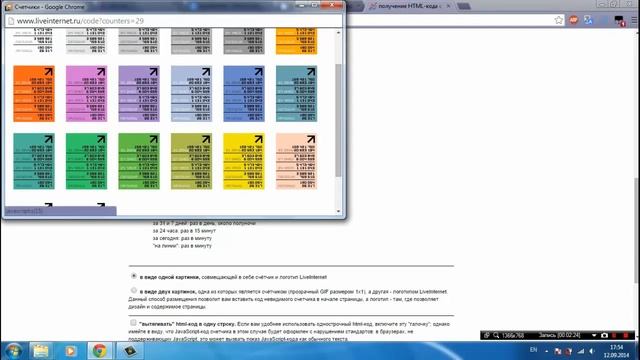Click the popup scrollbar up arrow
640x360 pixels.
tap(338, 32)
